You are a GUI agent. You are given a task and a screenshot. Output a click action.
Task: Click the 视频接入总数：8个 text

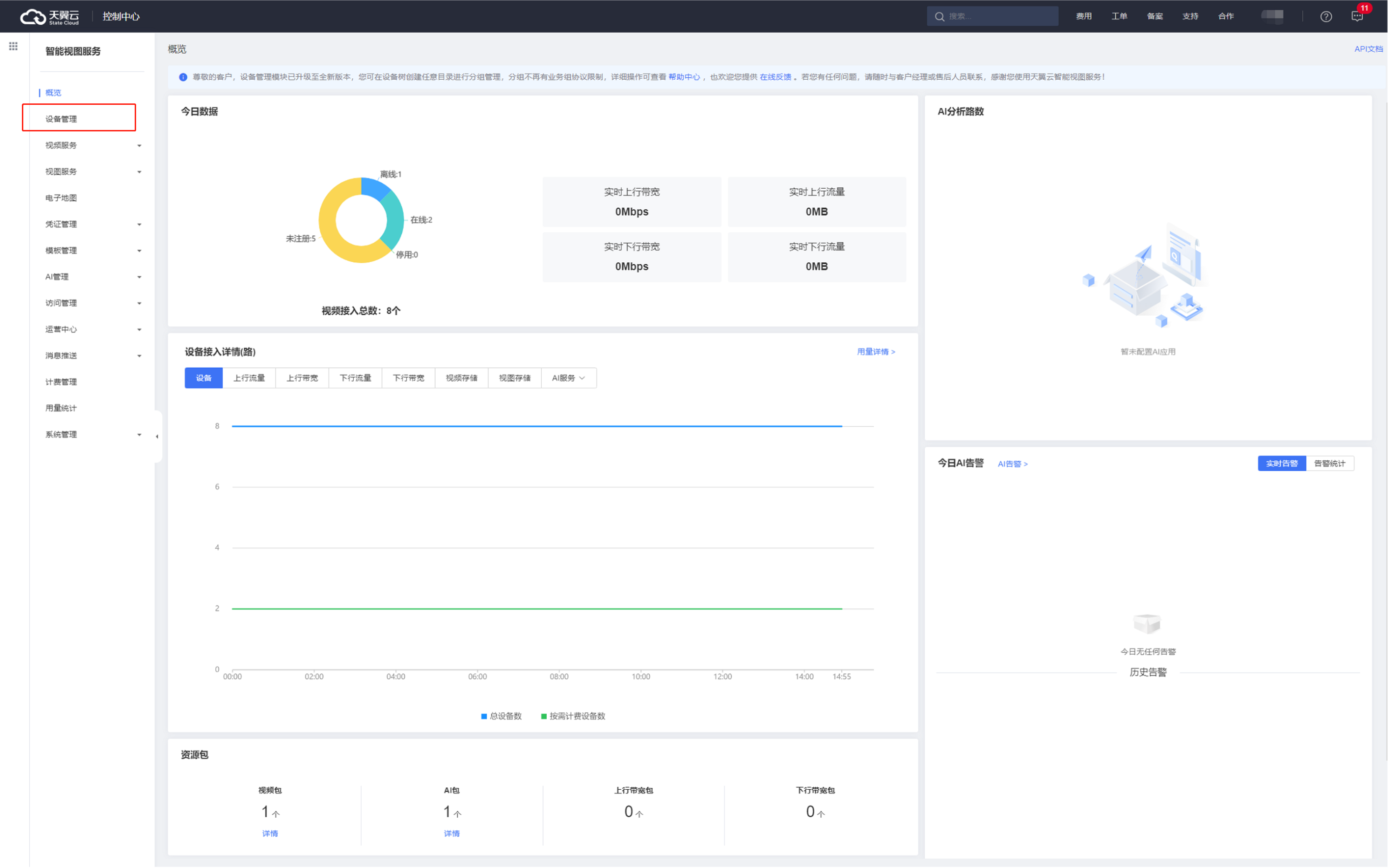361,311
